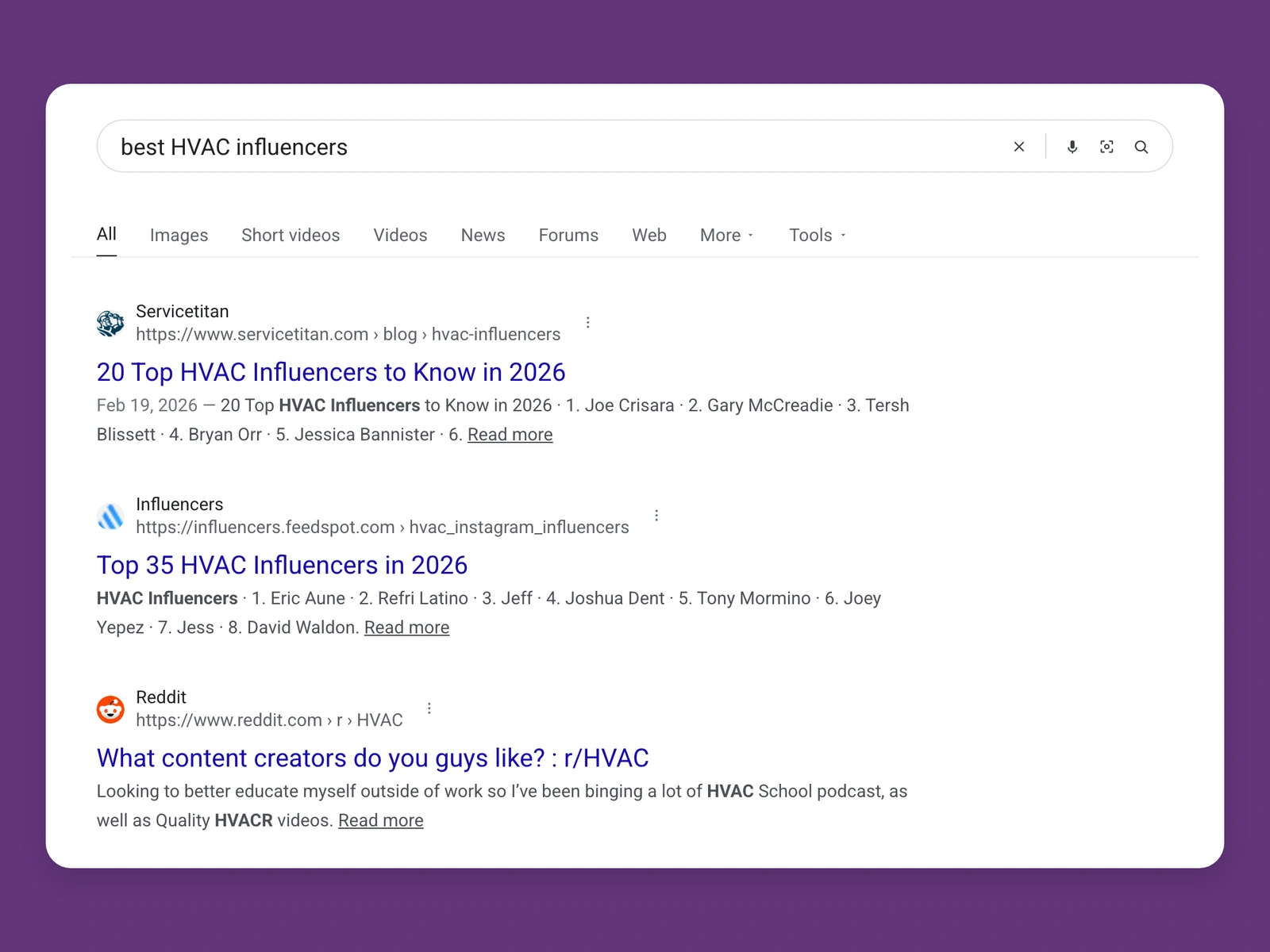Screen dimensions: 1270x952
Task: Expand the More dropdown
Action: (726, 235)
